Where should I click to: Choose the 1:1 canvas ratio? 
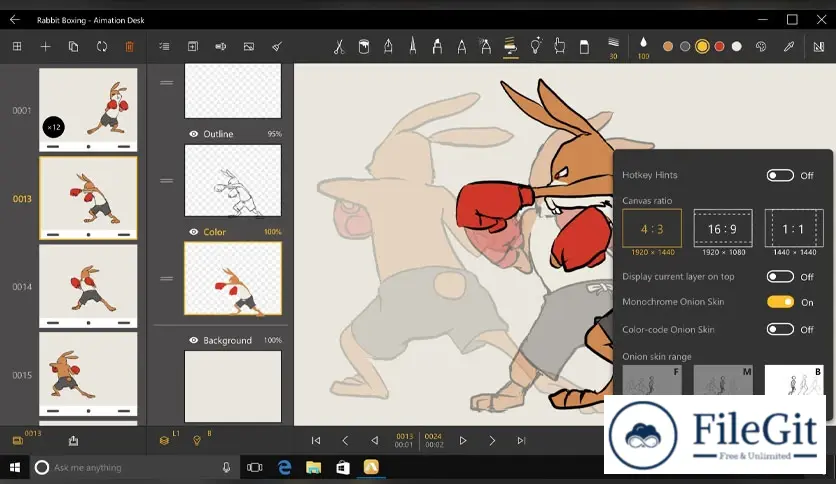794,228
